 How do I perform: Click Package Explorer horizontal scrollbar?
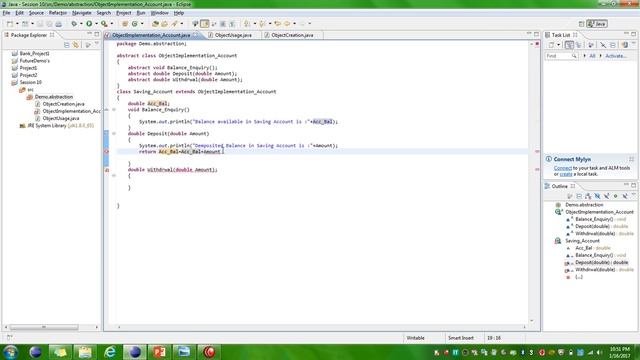pos(44,327)
